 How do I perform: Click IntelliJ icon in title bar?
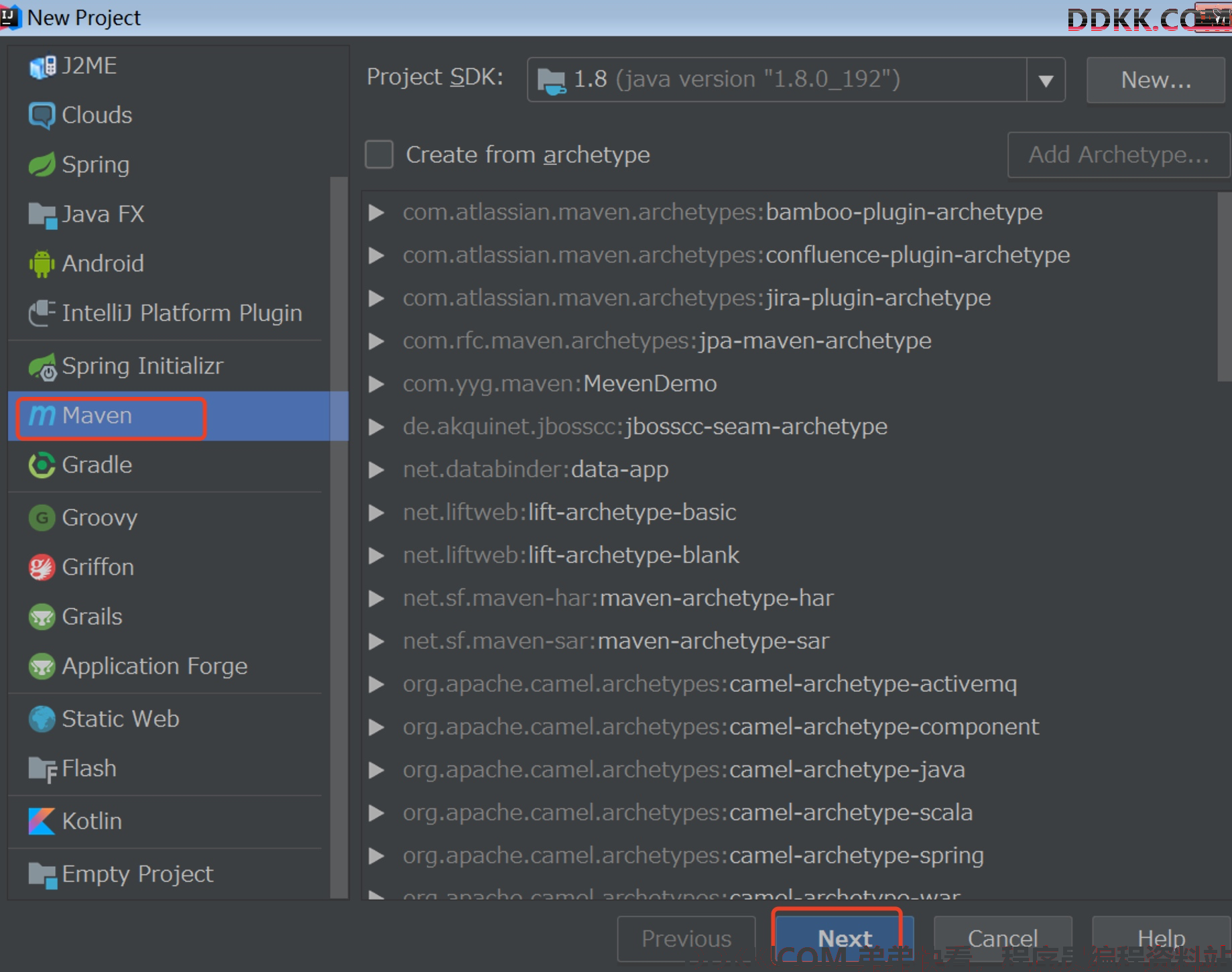point(11,17)
